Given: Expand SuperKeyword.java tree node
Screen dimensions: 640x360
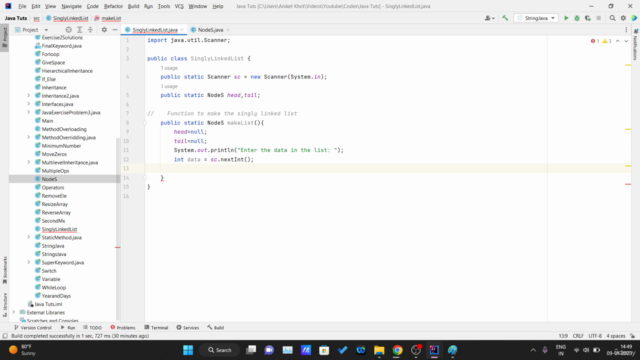Looking at the screenshot, I should click(x=29, y=262).
